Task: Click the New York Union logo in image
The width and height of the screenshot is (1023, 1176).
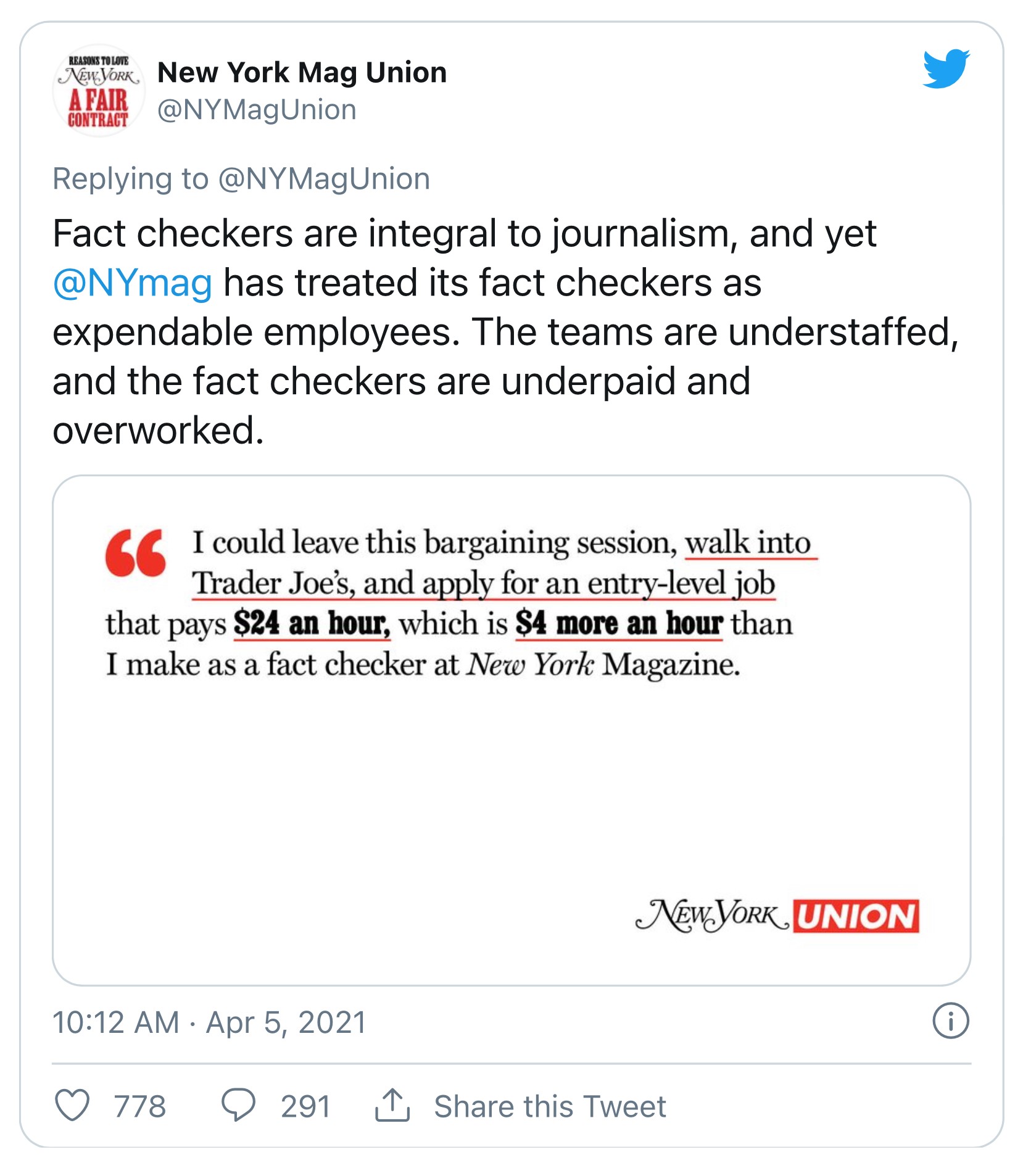Action: [777, 916]
